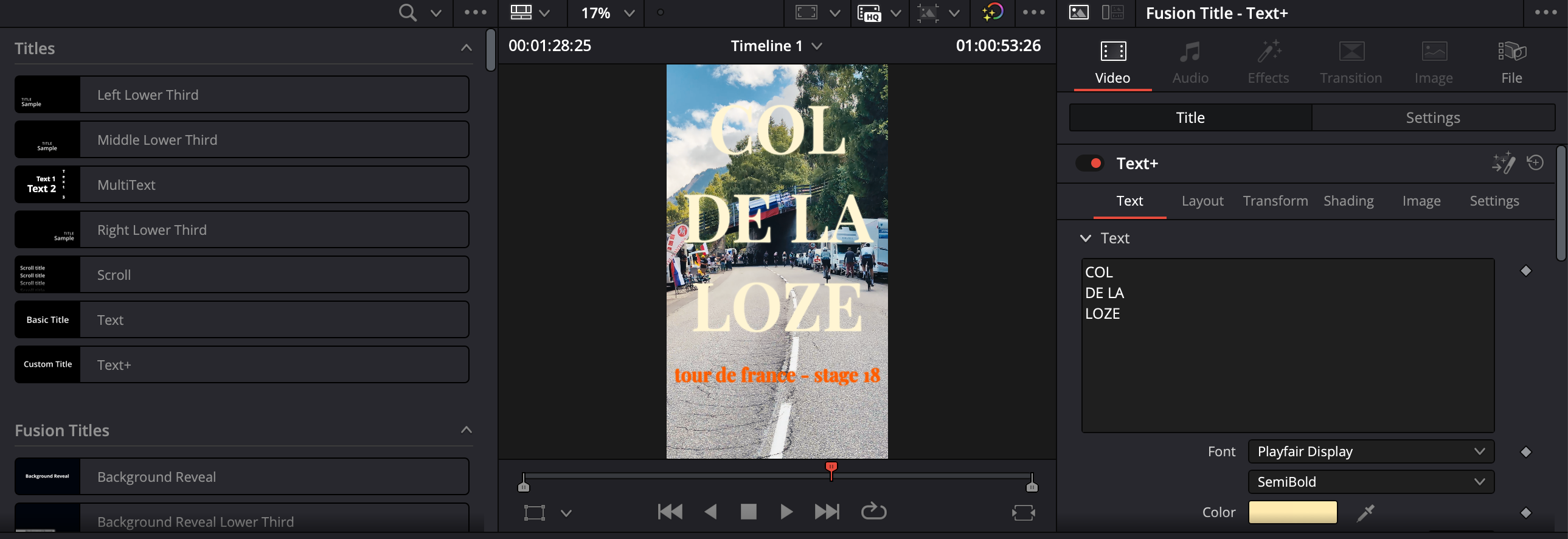Open the cream Color swatch
The width and height of the screenshot is (1568, 539).
(x=1293, y=512)
